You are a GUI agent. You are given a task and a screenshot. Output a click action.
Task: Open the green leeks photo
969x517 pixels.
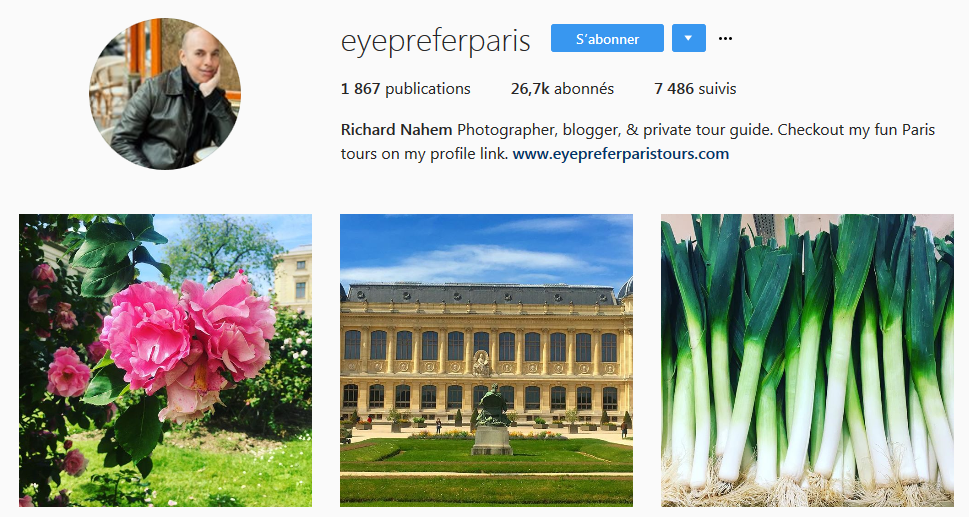(807, 360)
